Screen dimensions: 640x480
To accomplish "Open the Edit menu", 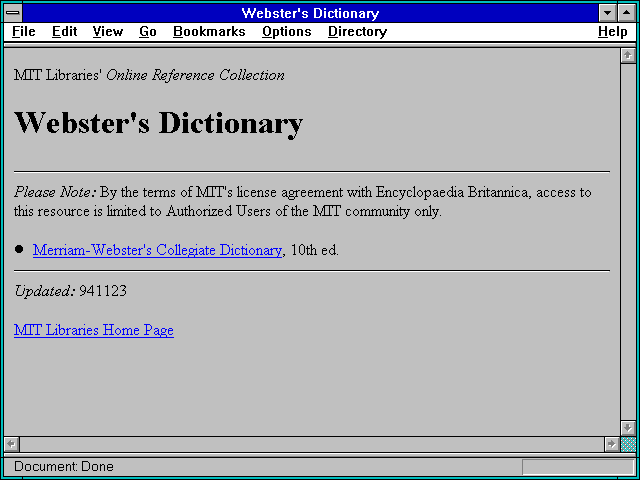I will pos(64,32).
